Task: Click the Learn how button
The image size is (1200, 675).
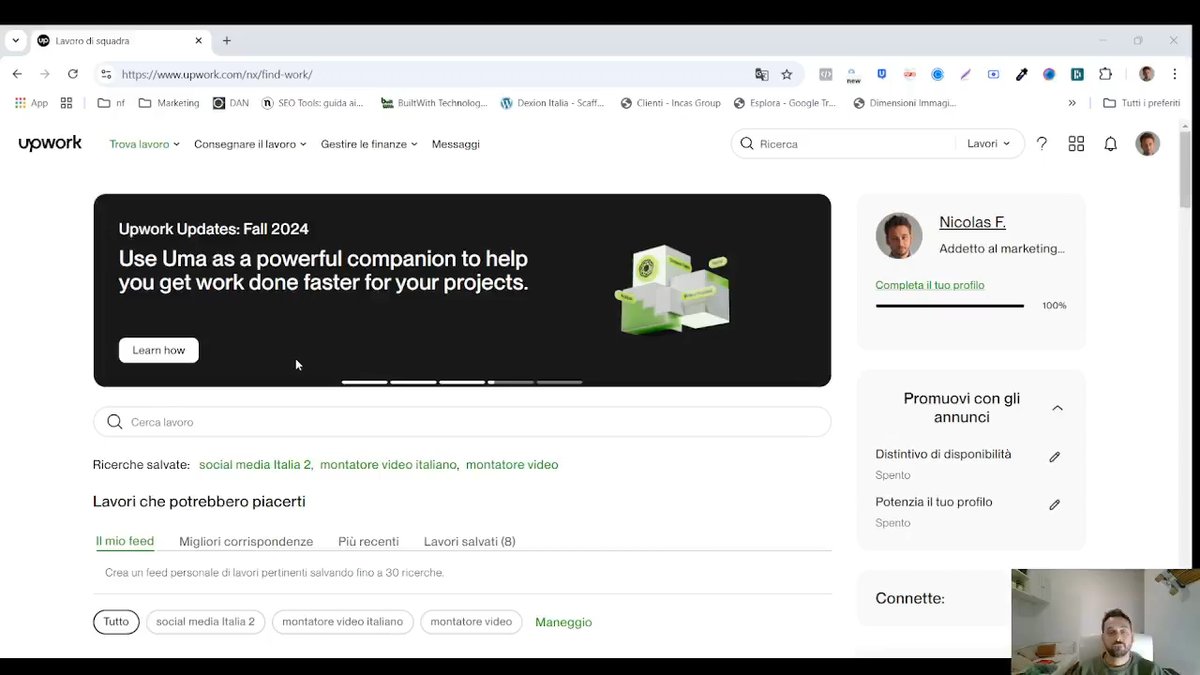Action: 159,350
